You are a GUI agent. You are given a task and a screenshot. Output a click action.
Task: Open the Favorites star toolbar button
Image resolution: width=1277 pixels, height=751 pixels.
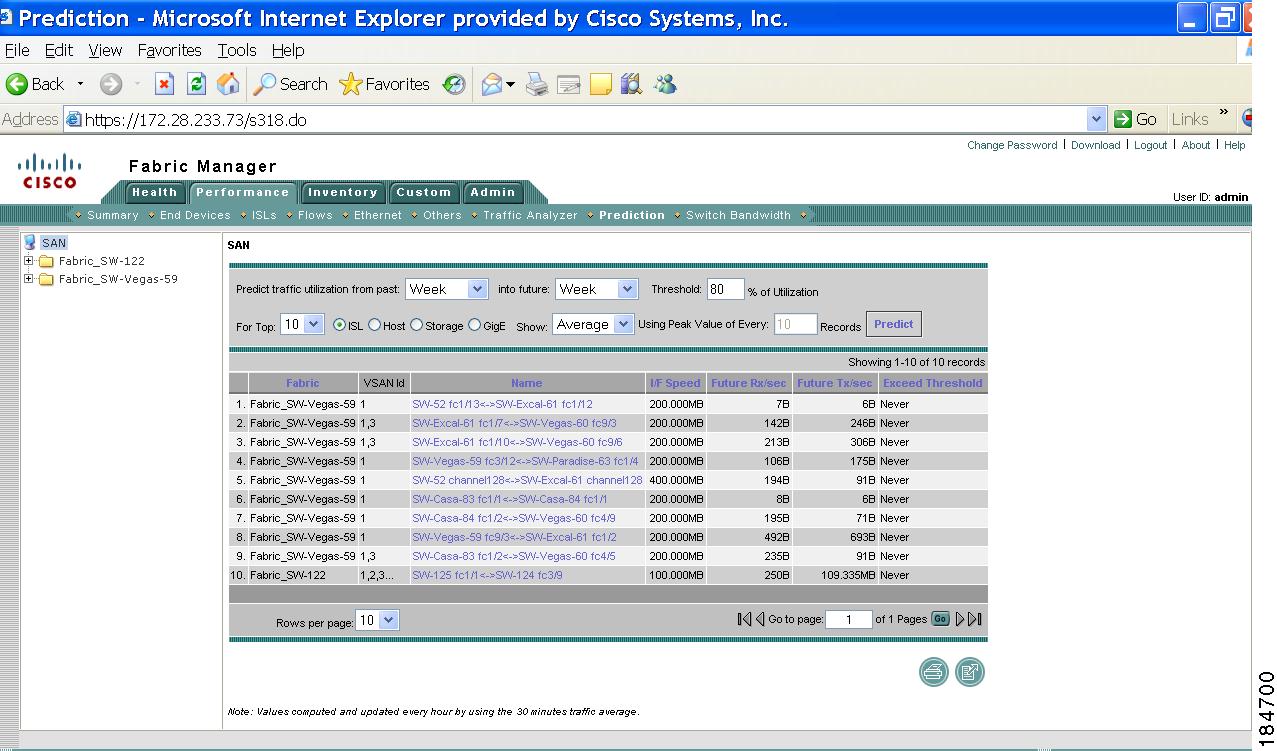pos(385,85)
